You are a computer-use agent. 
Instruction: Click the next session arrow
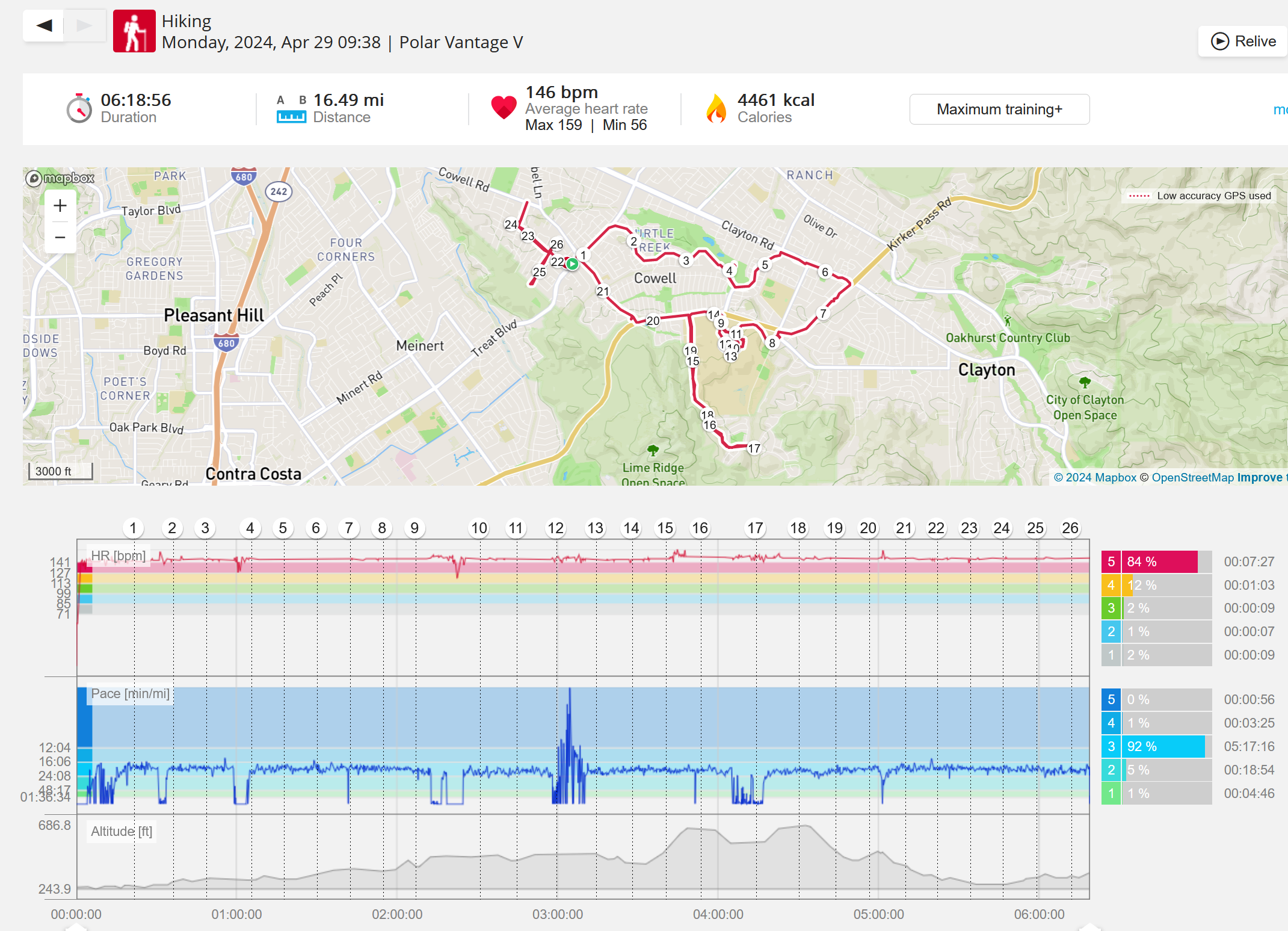[85, 25]
